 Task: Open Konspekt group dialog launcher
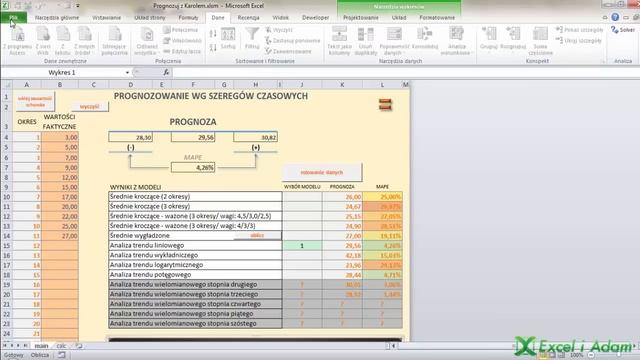tap(603, 61)
